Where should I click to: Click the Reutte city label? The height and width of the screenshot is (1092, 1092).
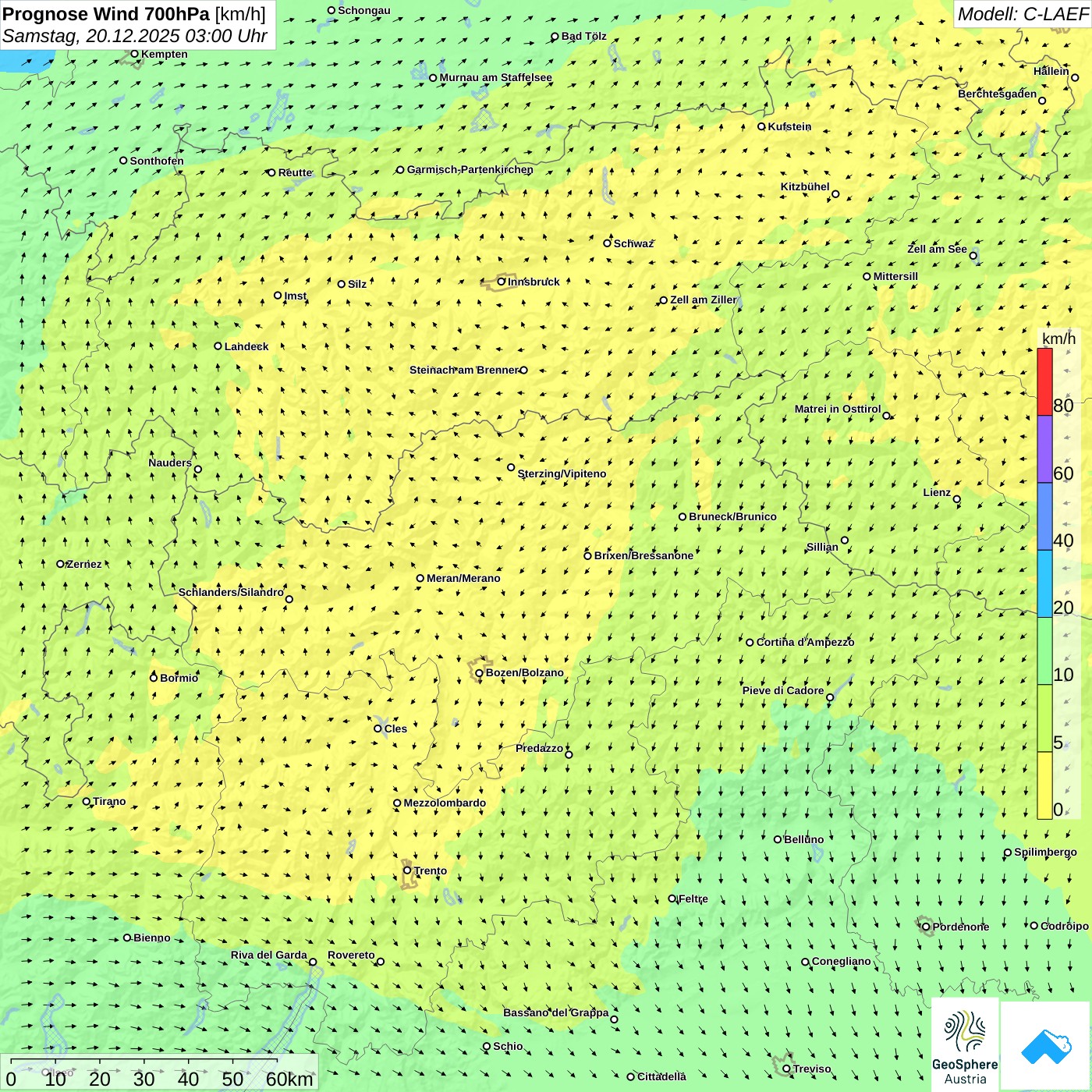pos(295,172)
